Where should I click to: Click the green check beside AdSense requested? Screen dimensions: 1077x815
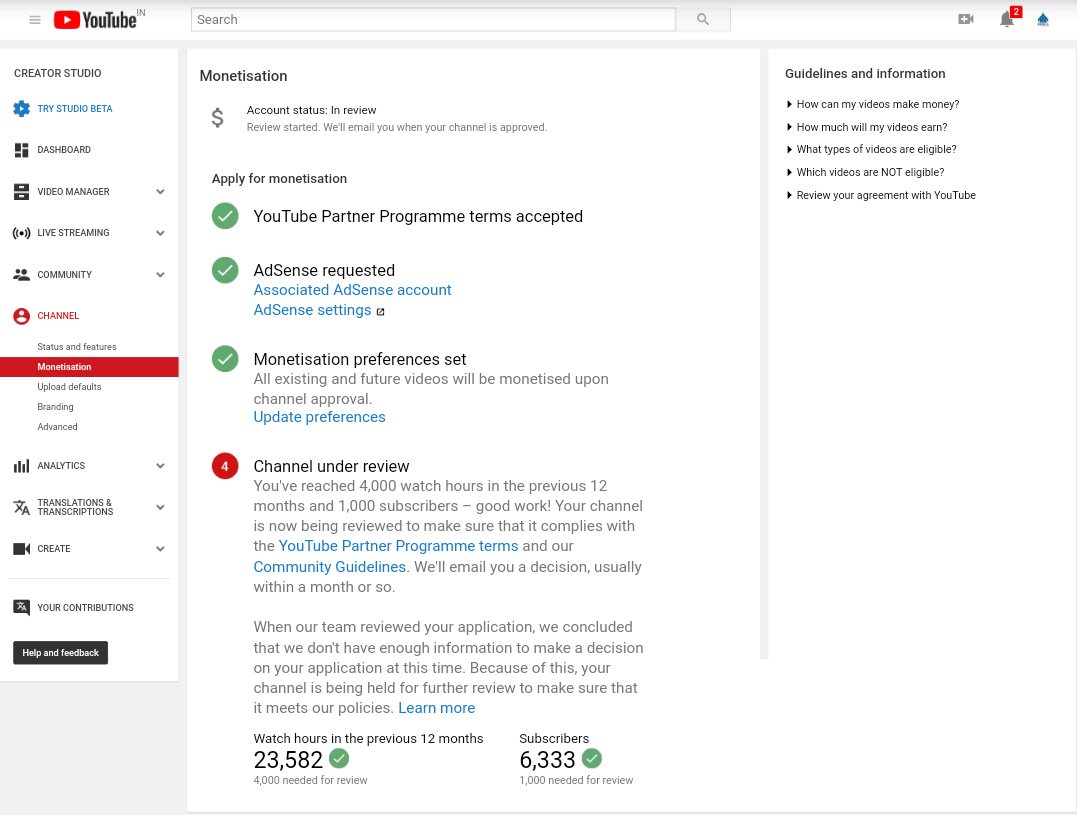coord(225,271)
